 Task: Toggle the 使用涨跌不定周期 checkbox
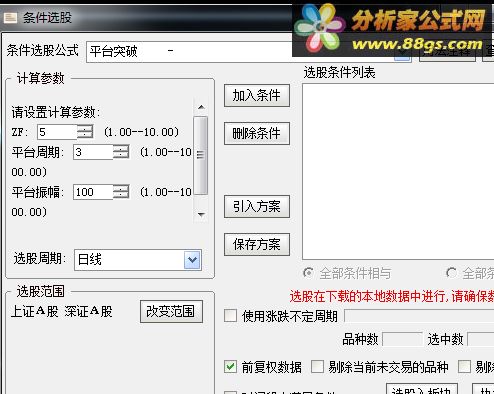coord(231,316)
